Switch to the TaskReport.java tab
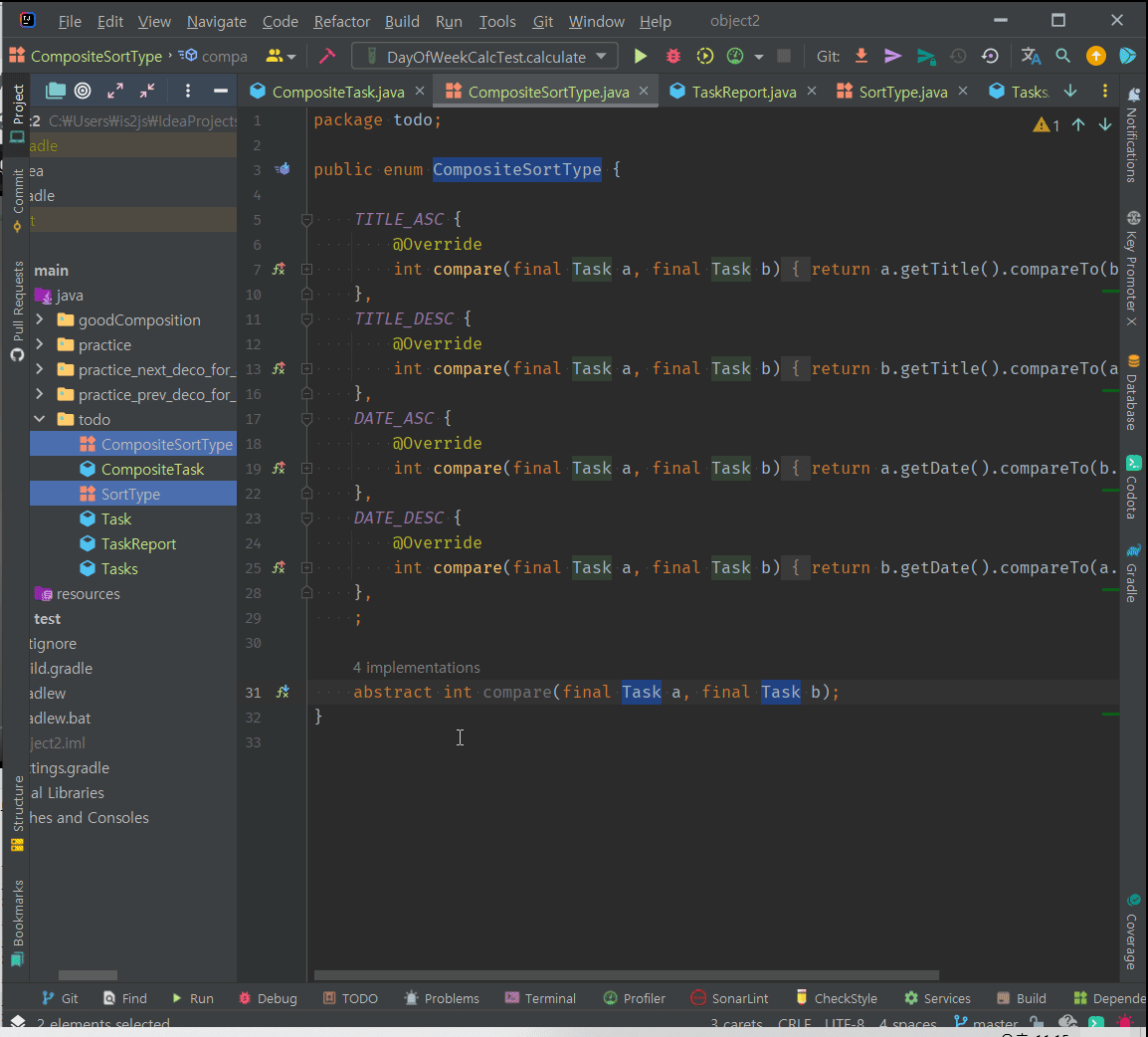 click(x=743, y=92)
